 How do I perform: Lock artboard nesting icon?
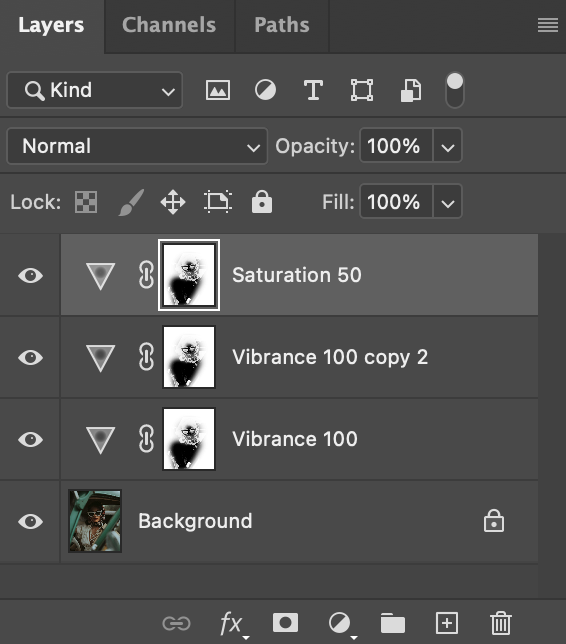[x=218, y=202]
